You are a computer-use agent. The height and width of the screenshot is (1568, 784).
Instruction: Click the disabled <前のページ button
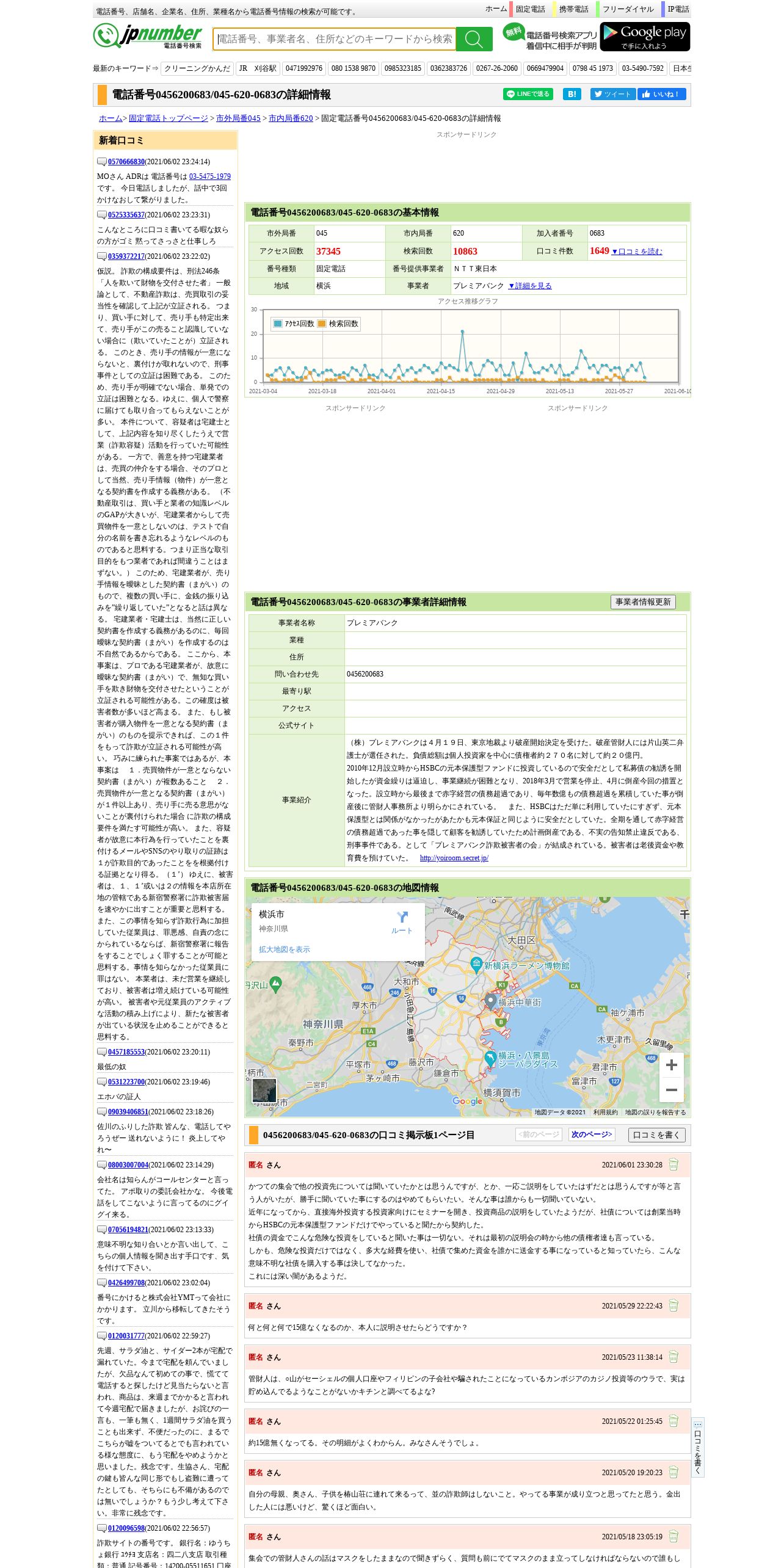539,1134
